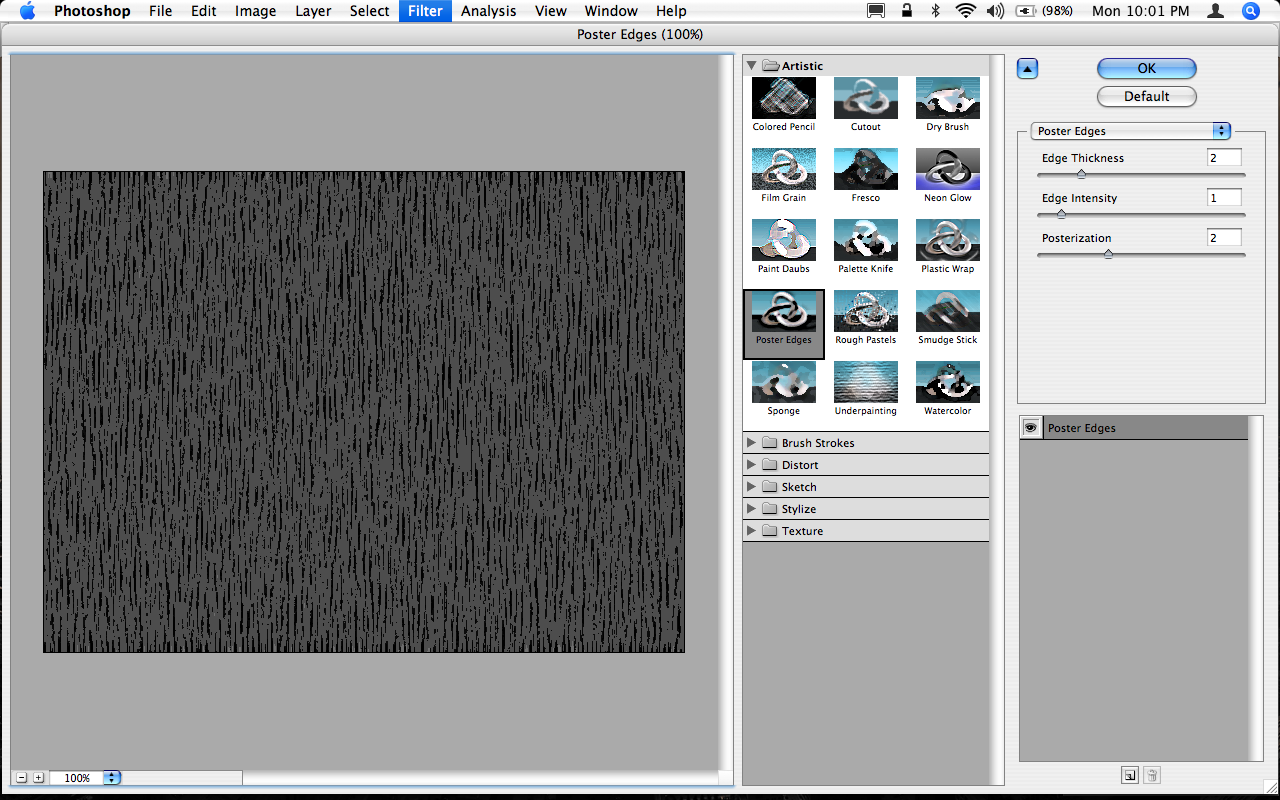Click the Wi-Fi status icon
Screen dimensions: 1280x800
pyautogui.click(x=965, y=11)
